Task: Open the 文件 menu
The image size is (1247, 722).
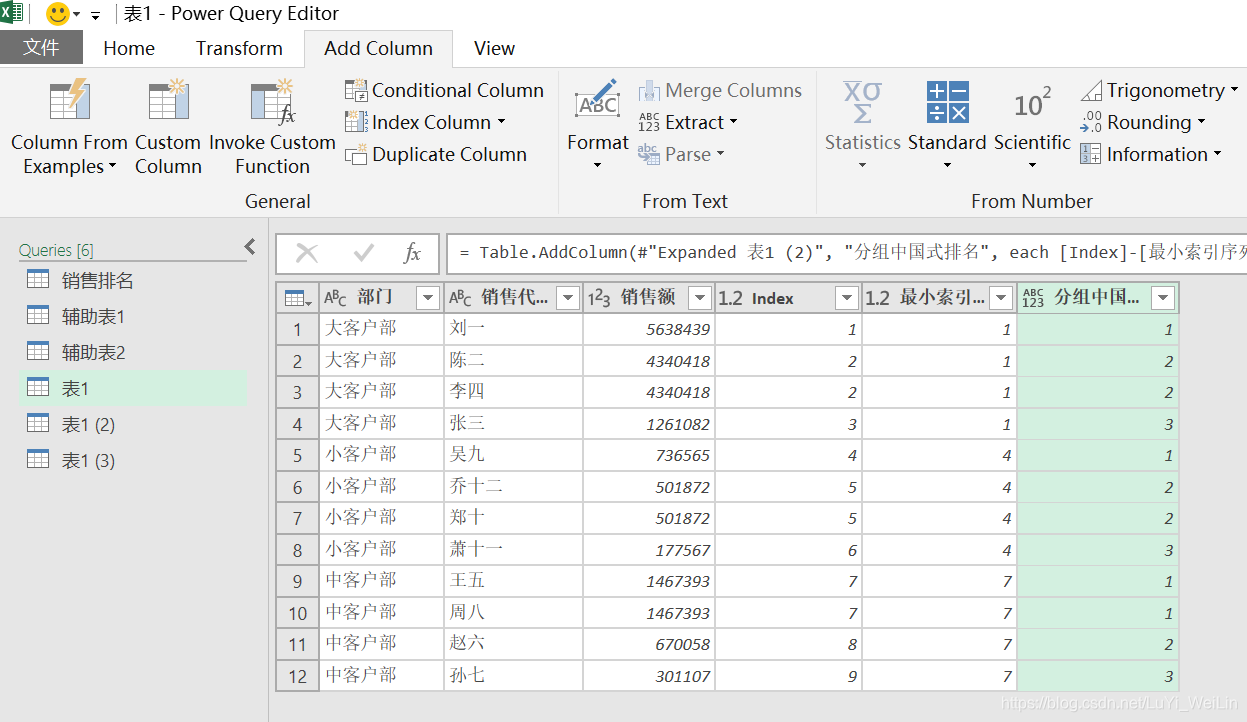Action: pyautogui.click(x=41, y=48)
